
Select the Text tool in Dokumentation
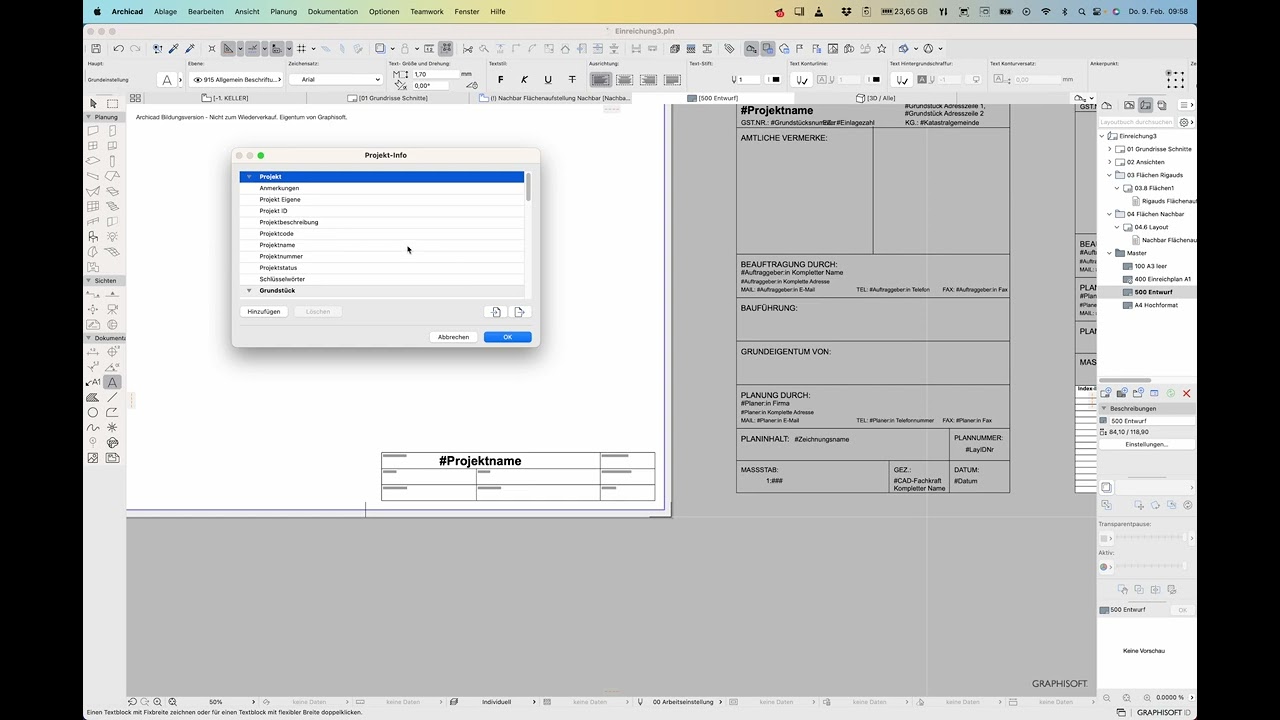112,382
